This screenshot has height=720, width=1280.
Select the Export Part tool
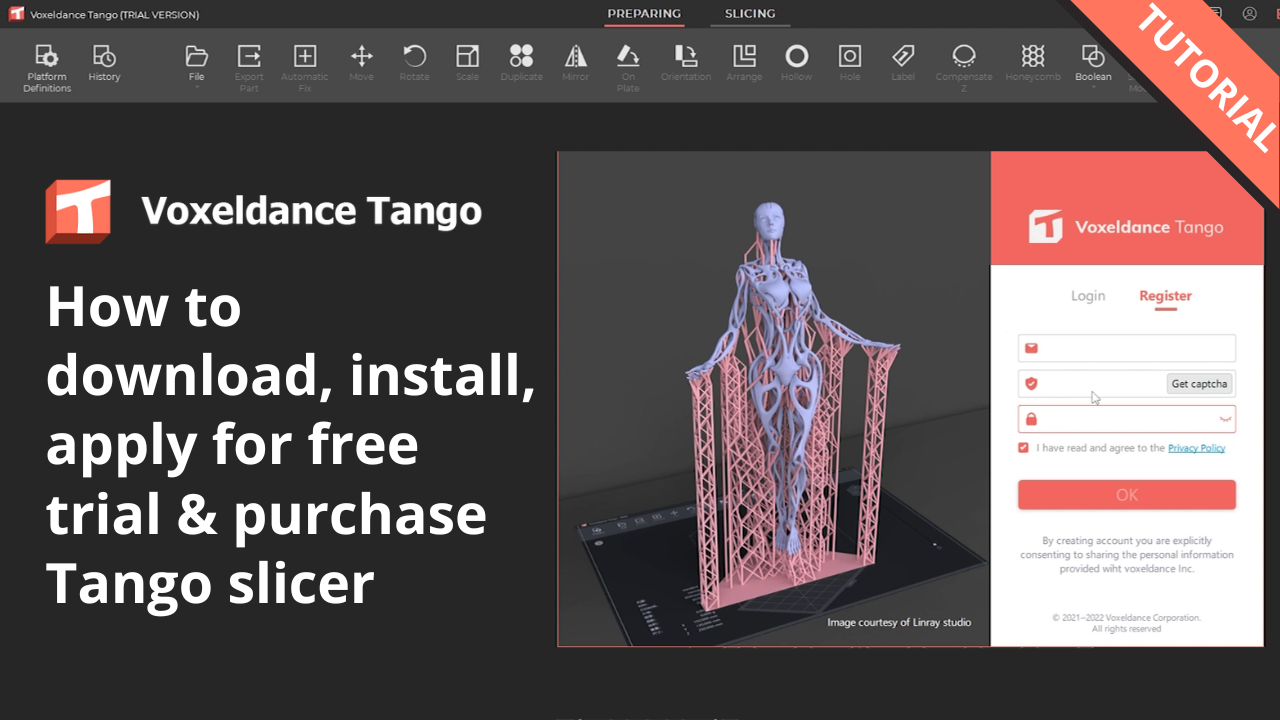coord(249,68)
